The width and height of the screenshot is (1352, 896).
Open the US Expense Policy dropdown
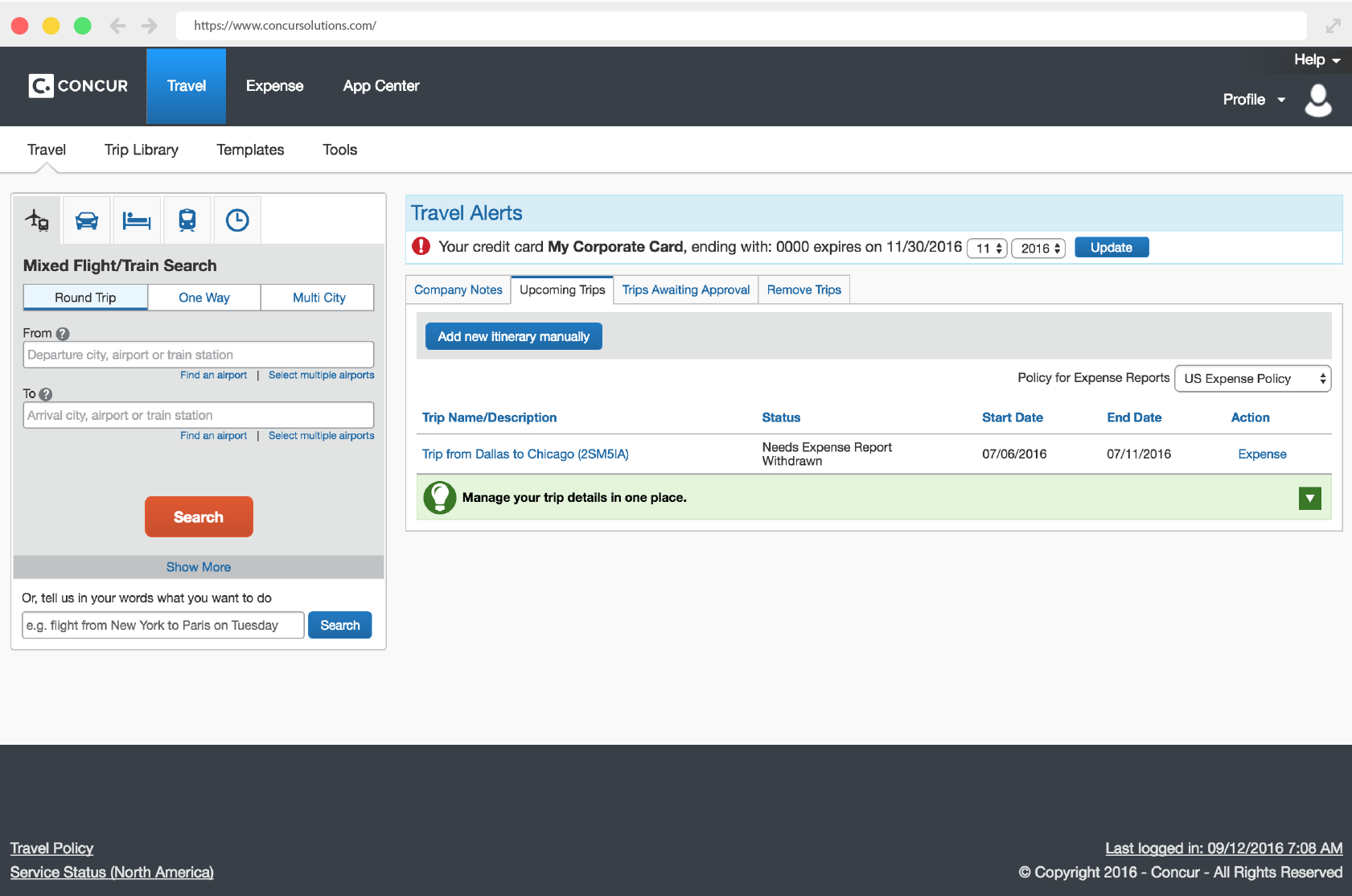tap(1252, 378)
